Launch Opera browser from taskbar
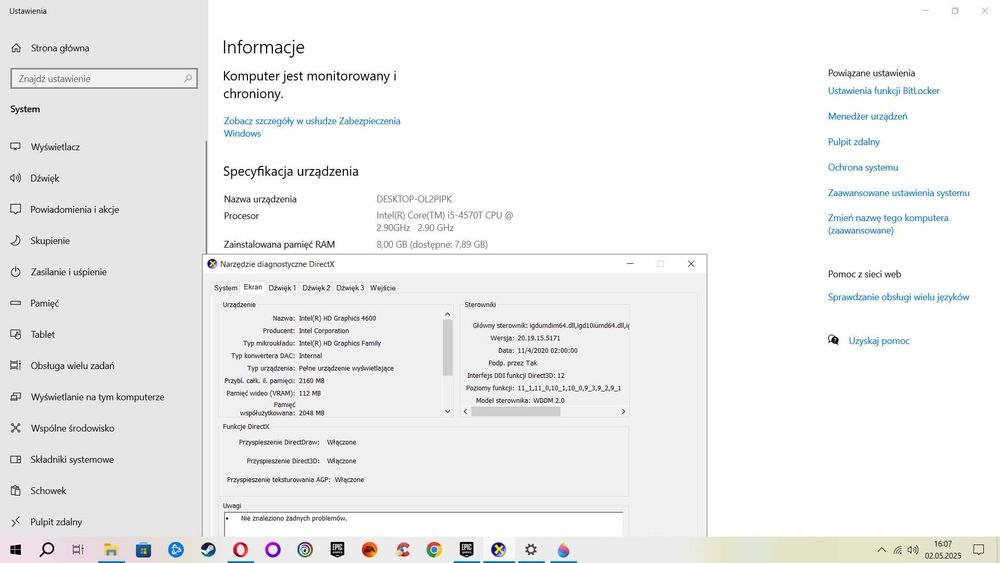The height and width of the screenshot is (563, 1000). [x=240, y=550]
